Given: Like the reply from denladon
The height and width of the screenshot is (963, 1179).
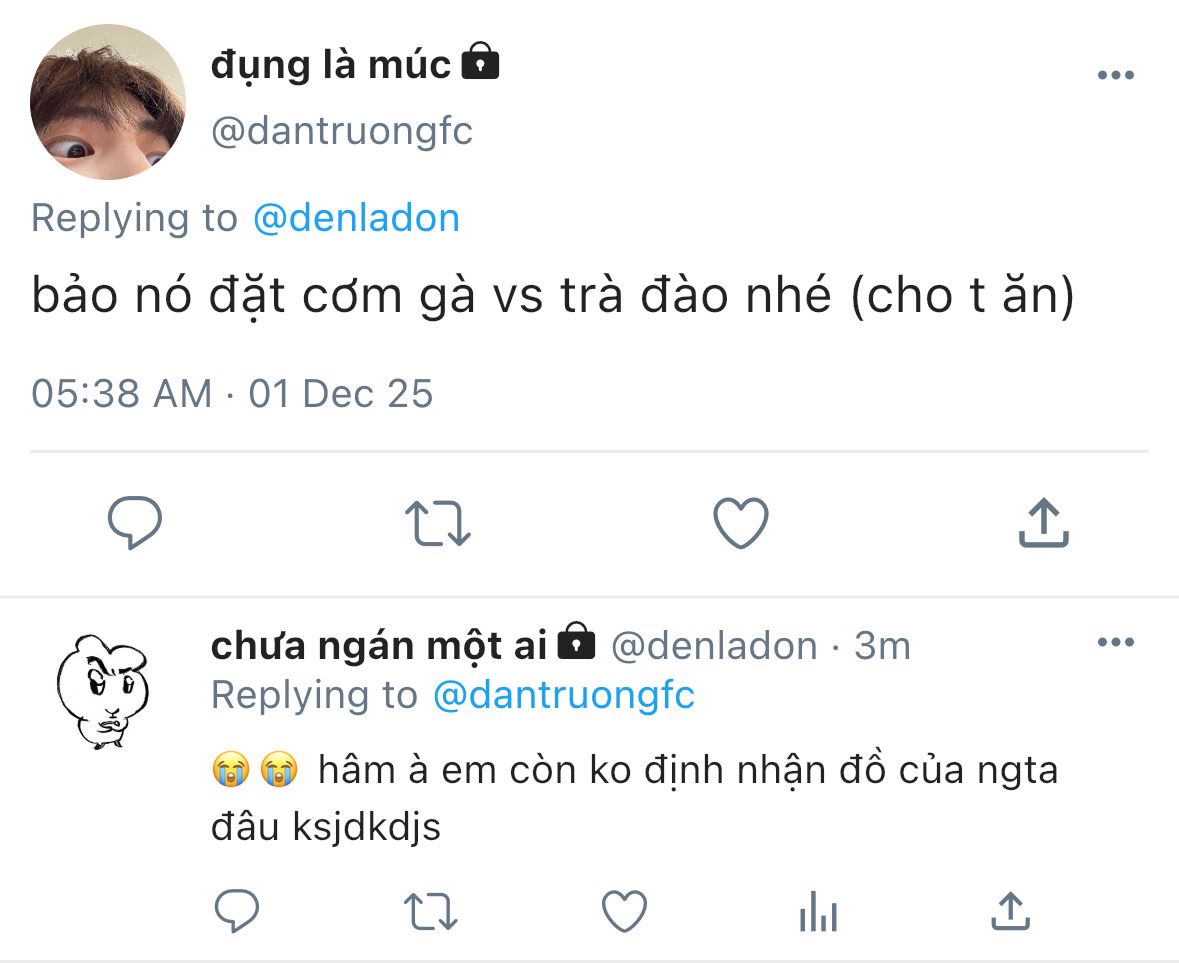Looking at the screenshot, I should click(x=624, y=911).
